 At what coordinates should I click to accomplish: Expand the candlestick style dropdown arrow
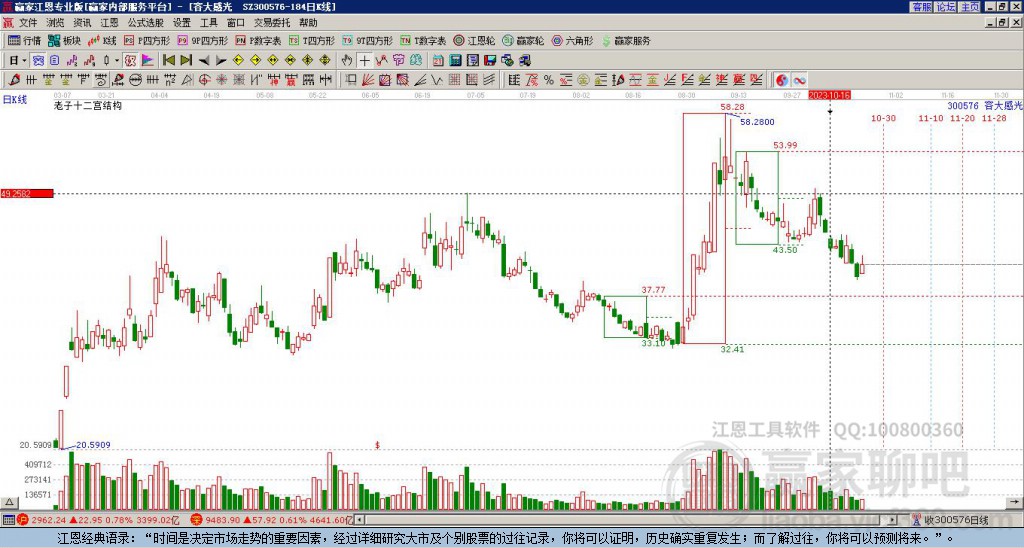[x=116, y=60]
